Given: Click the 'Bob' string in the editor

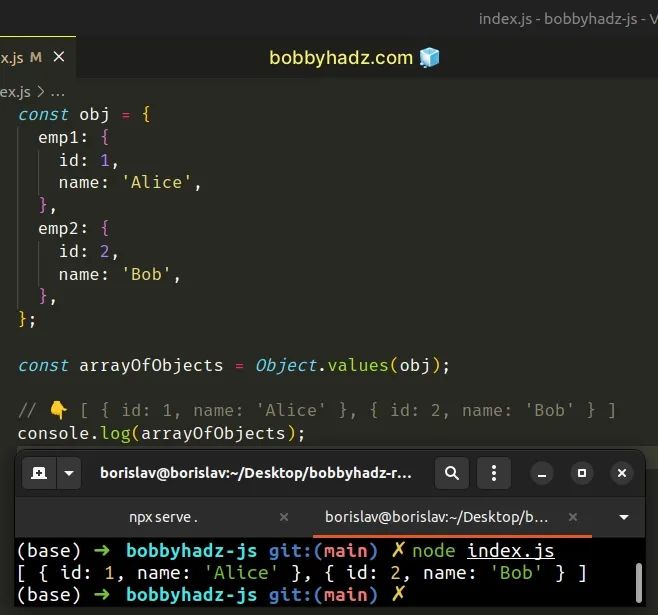Looking at the screenshot, I should [146, 274].
